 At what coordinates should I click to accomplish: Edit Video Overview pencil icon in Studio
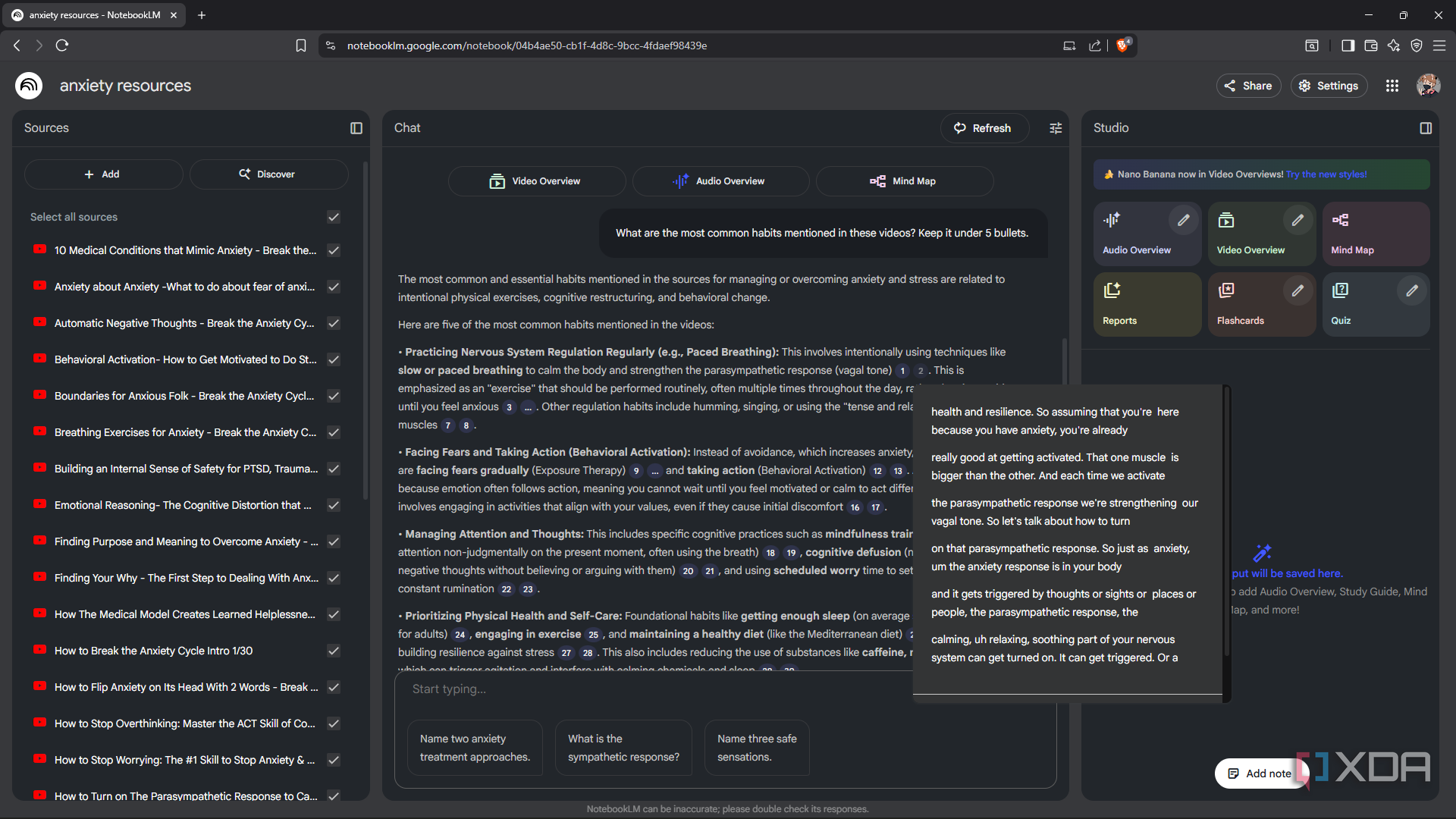1298,220
